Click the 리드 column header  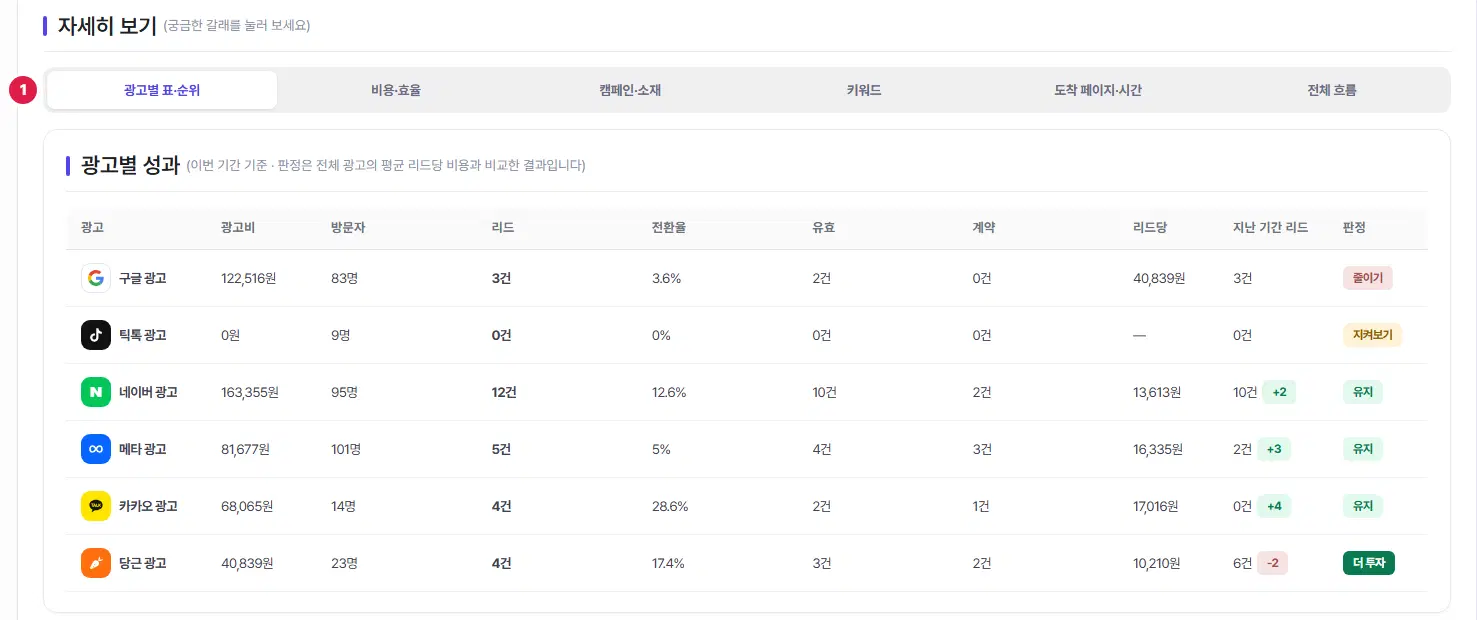tap(503, 228)
